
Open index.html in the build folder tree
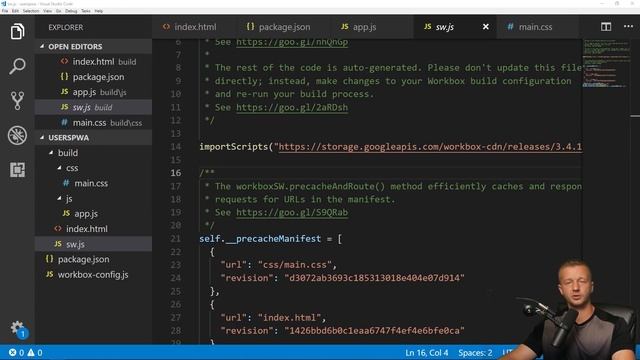coord(93,229)
